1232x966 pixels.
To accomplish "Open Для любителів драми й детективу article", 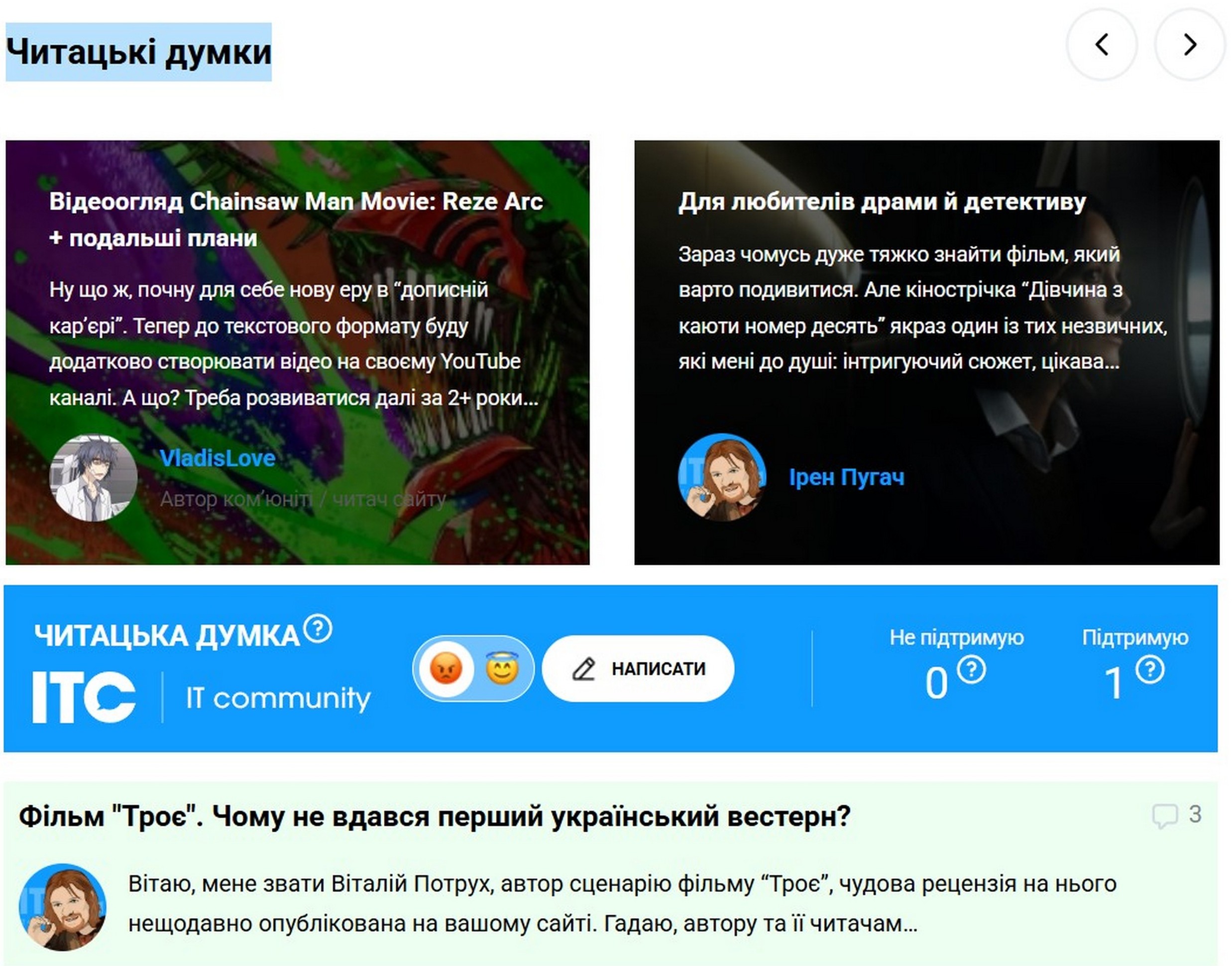I will [x=882, y=202].
